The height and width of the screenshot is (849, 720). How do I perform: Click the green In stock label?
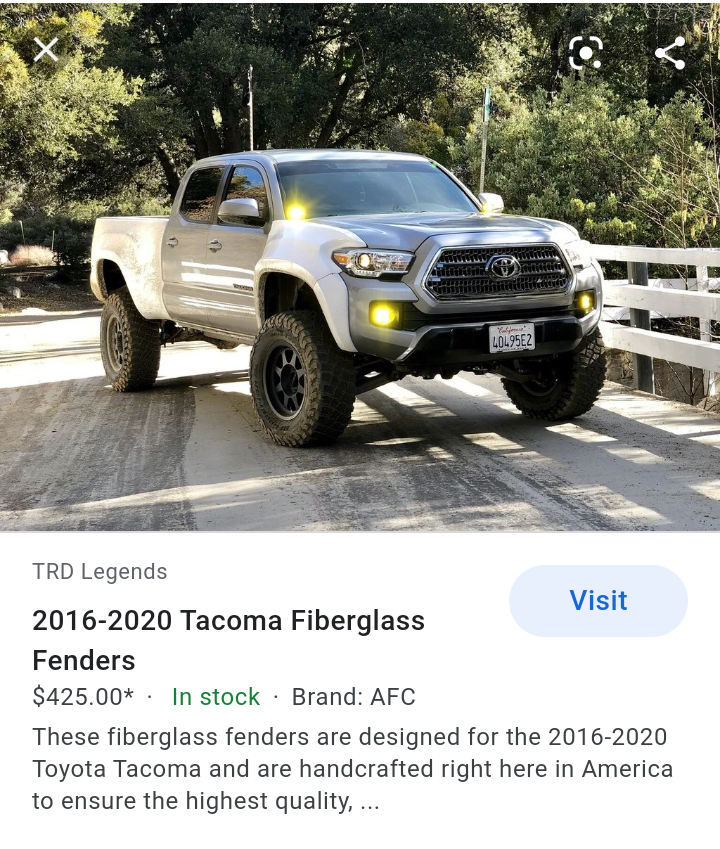click(x=216, y=697)
